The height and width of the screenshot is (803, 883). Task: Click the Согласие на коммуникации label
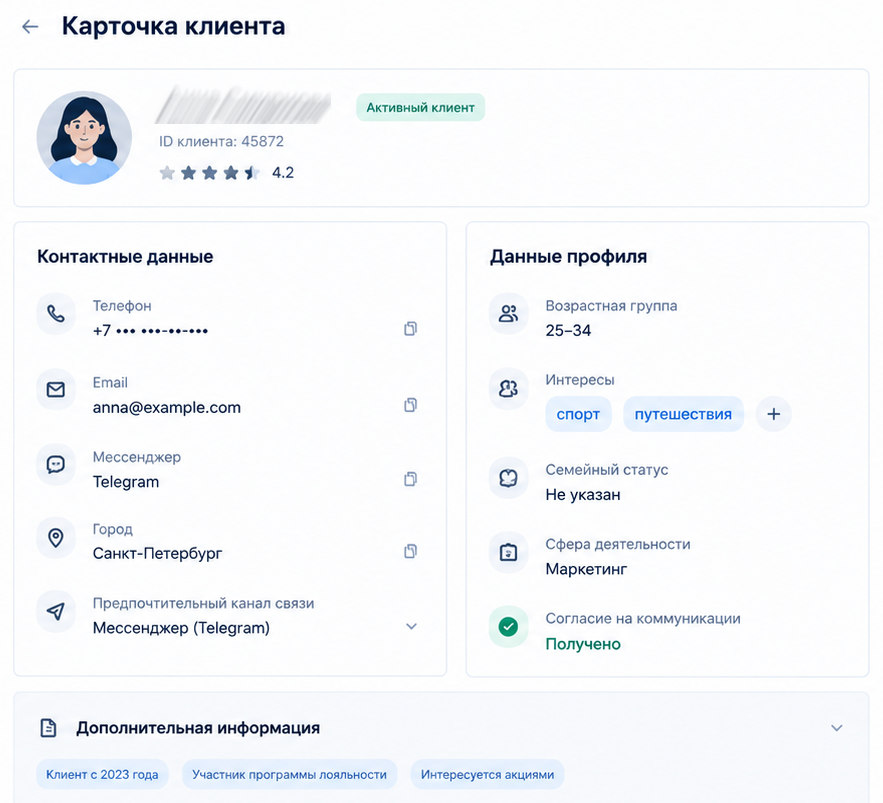pos(643,618)
